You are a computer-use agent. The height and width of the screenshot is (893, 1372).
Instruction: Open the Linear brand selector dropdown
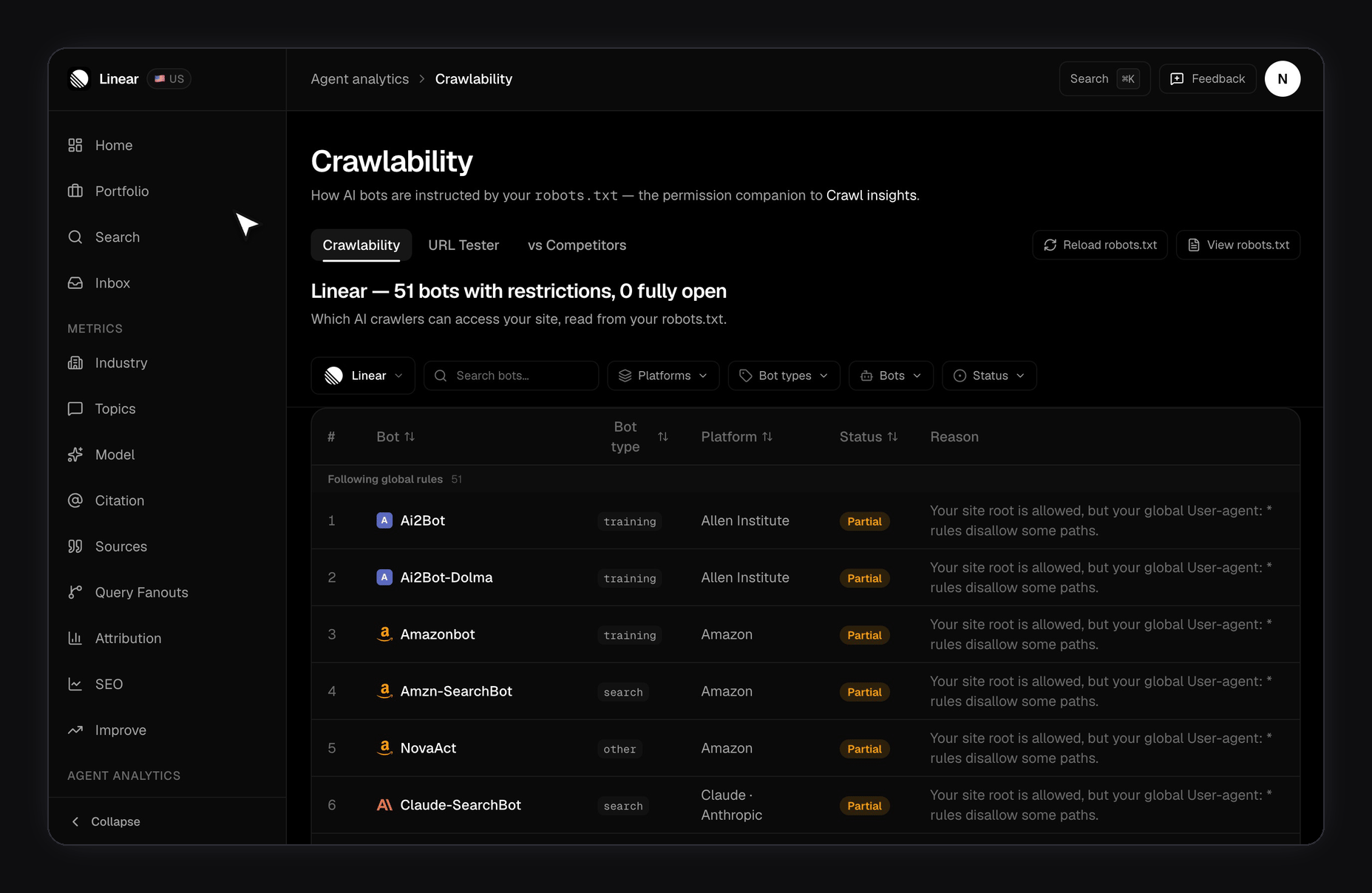[x=363, y=376]
